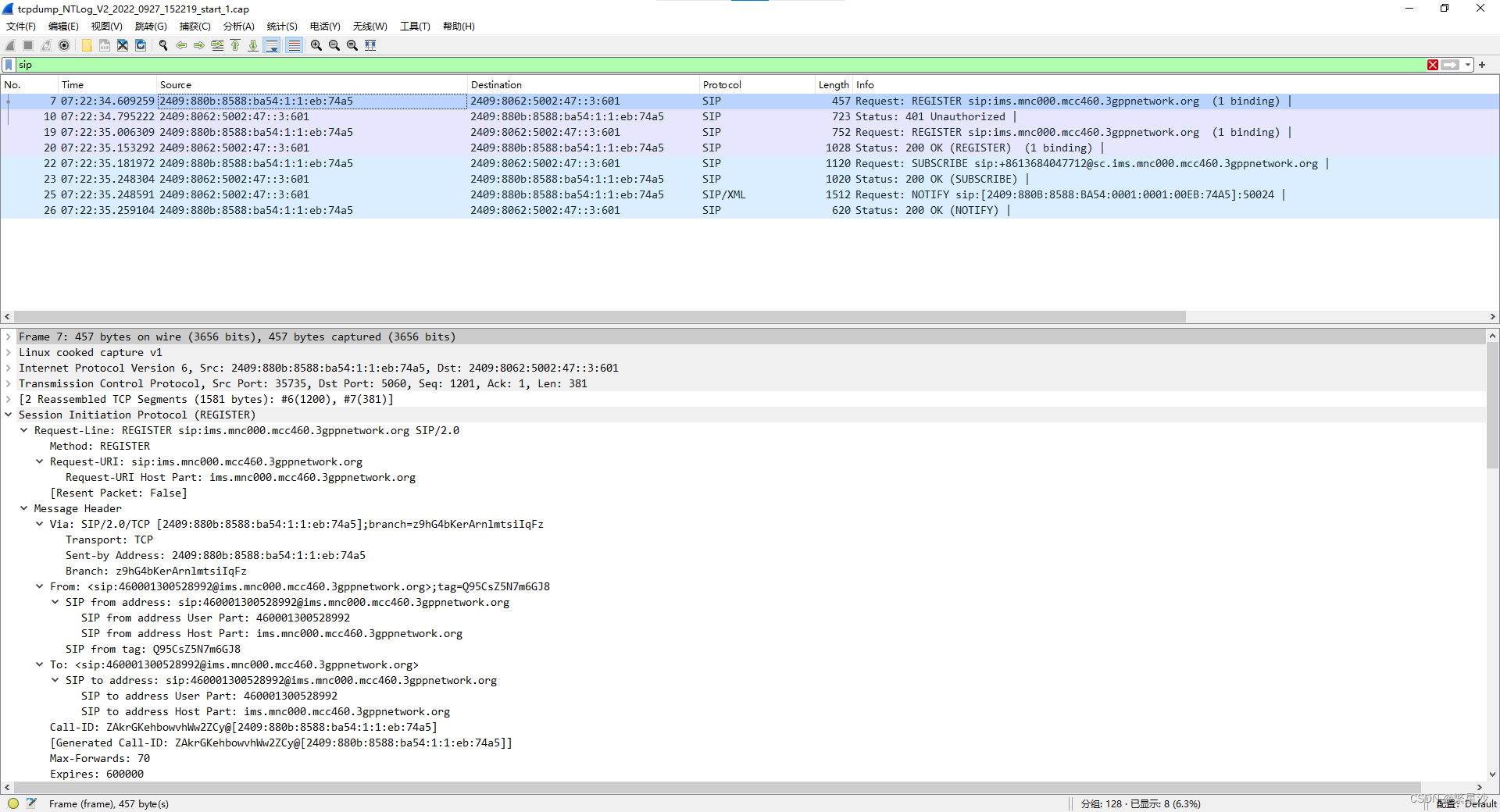Add a filter button with plus icon
Viewport: 1500px width, 812px height.
[x=1482, y=65]
